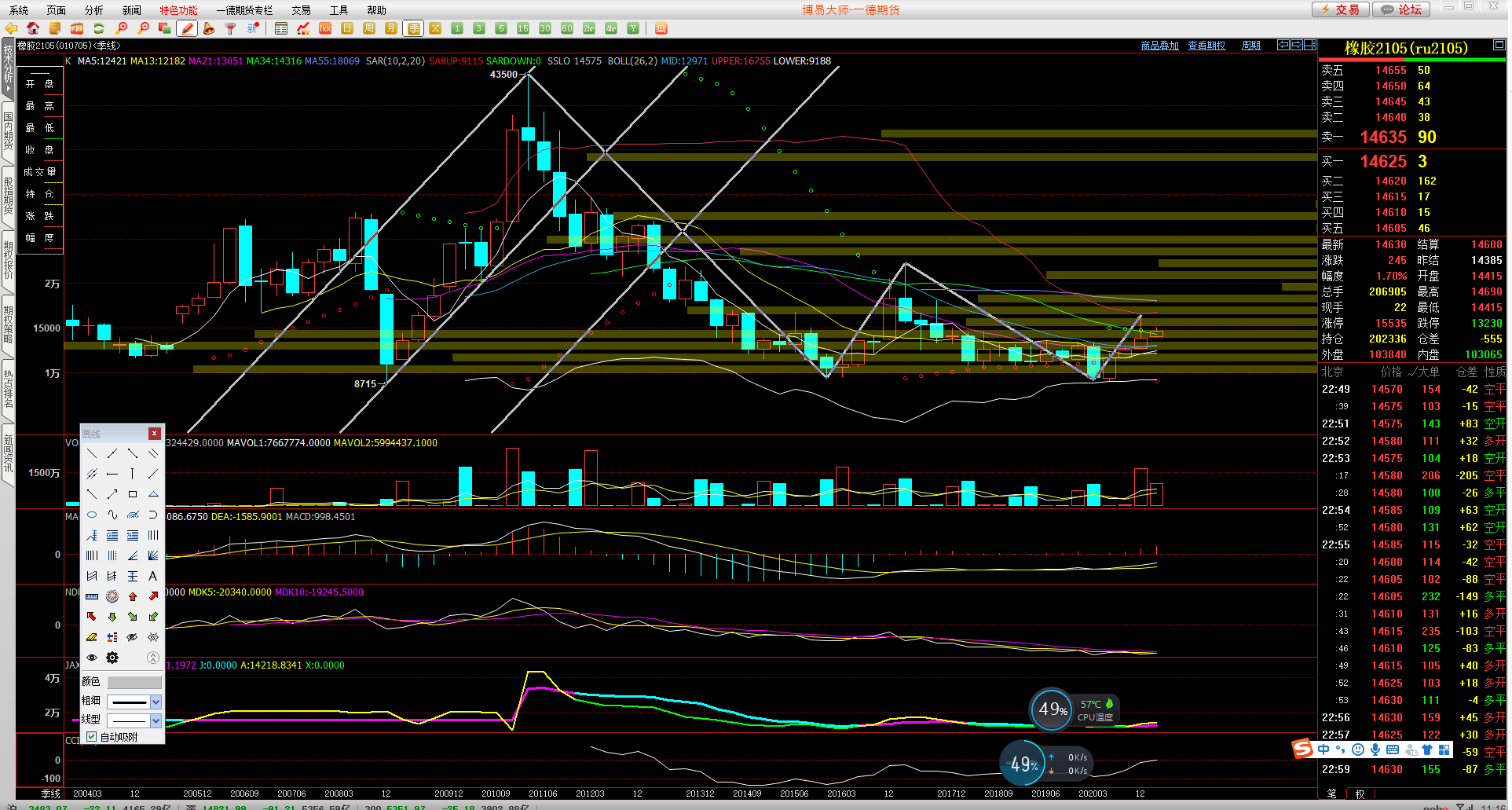Go to home page via house icon
This screenshot has height=810, width=1512.
(x=33, y=28)
